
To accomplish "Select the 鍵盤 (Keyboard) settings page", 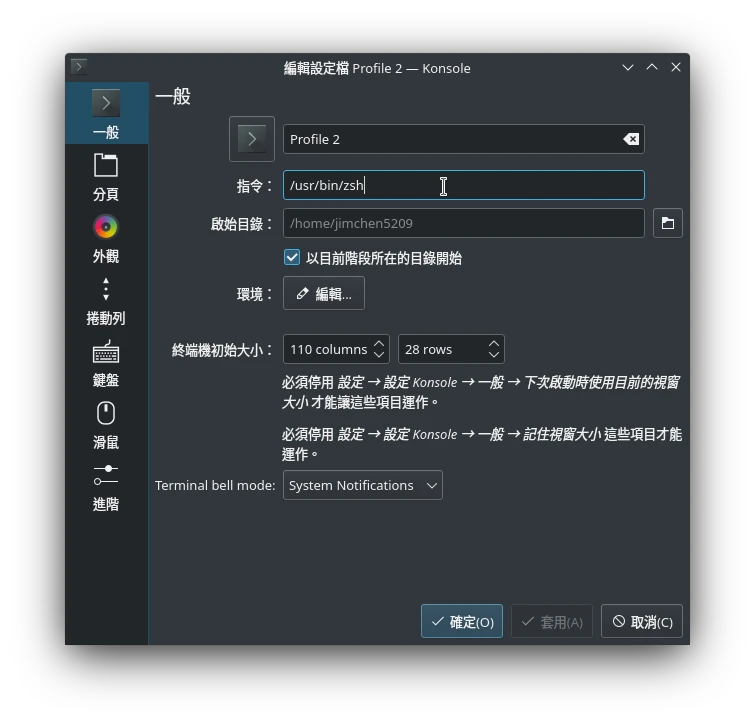I will [106, 363].
